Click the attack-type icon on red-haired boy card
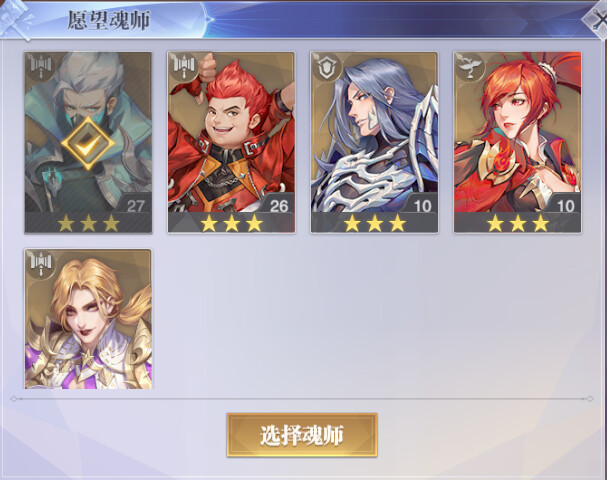 (x=184, y=68)
